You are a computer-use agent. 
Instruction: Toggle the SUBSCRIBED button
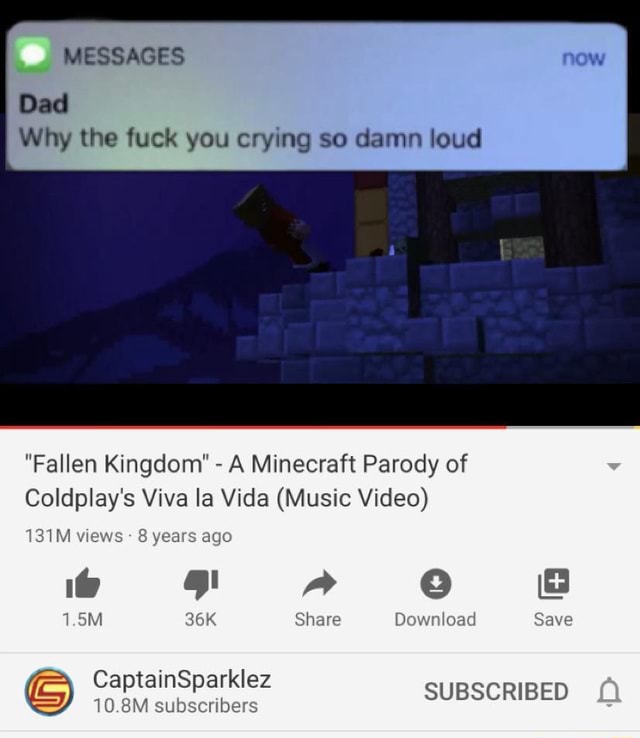tap(496, 691)
